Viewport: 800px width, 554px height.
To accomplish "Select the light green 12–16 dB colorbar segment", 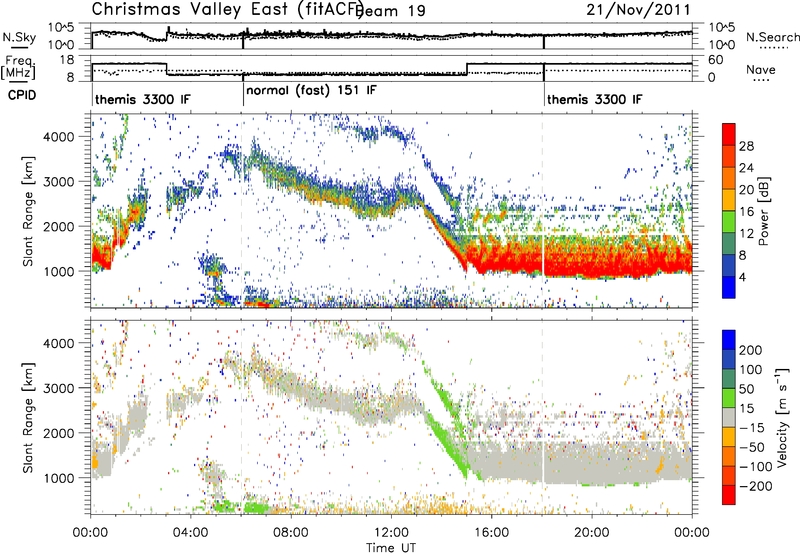I will point(729,222).
